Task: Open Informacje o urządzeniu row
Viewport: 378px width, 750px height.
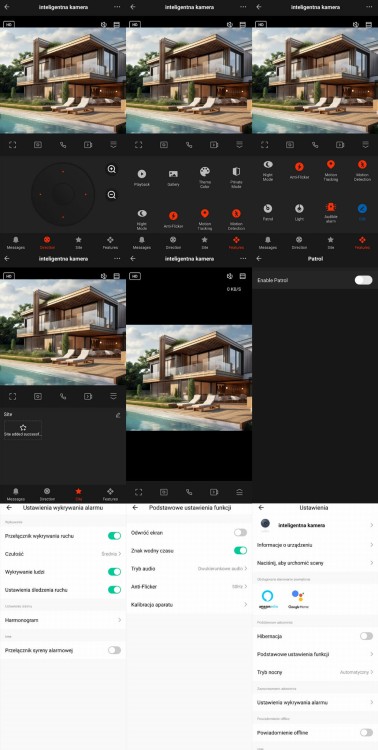Action: pos(315,545)
